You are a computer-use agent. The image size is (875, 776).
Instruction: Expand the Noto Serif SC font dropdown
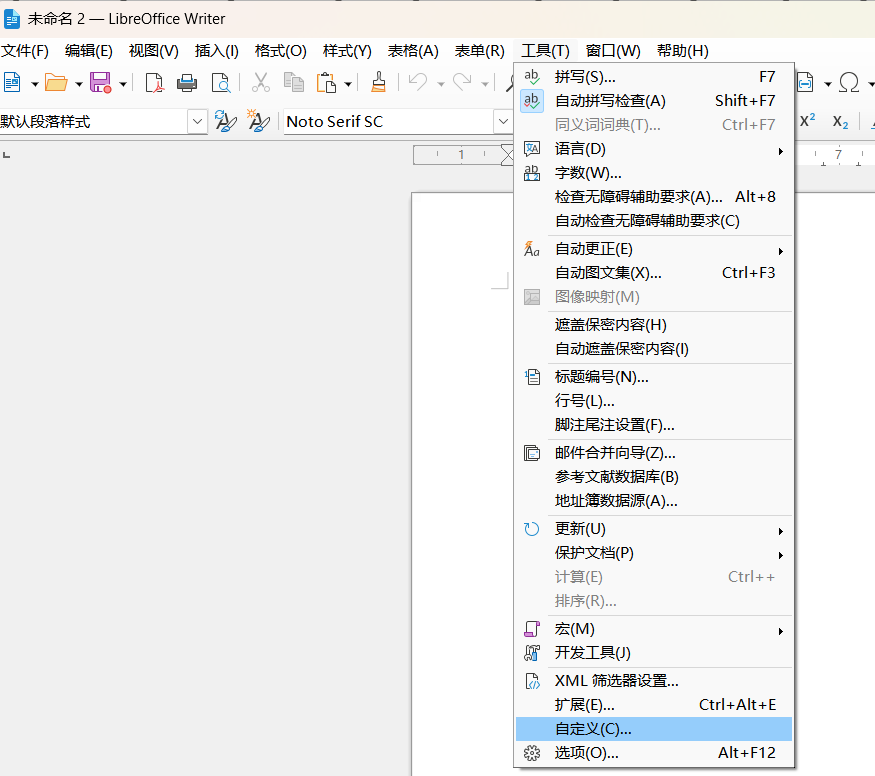pyautogui.click(x=503, y=121)
